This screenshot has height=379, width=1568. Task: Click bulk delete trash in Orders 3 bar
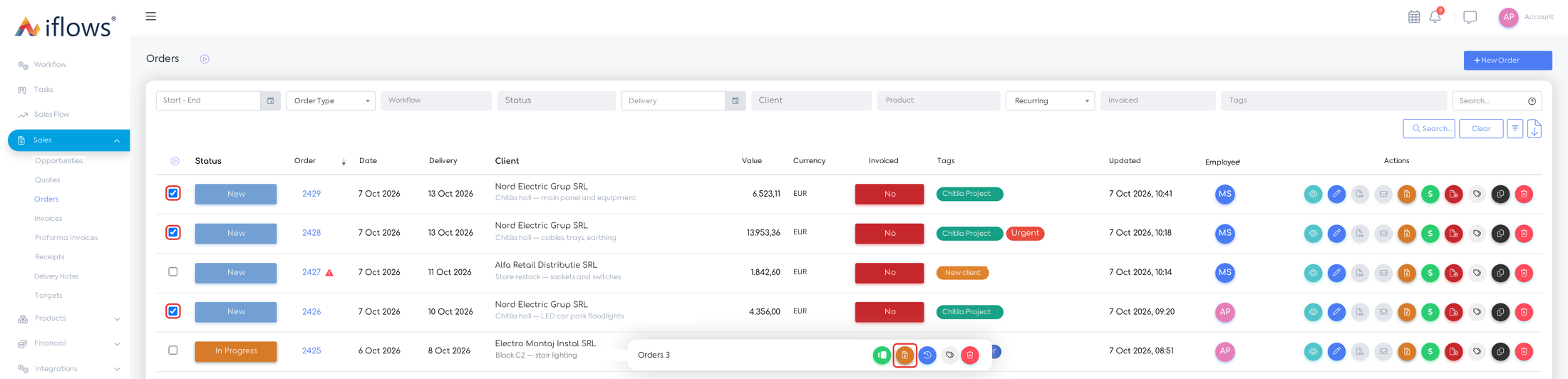tap(970, 355)
